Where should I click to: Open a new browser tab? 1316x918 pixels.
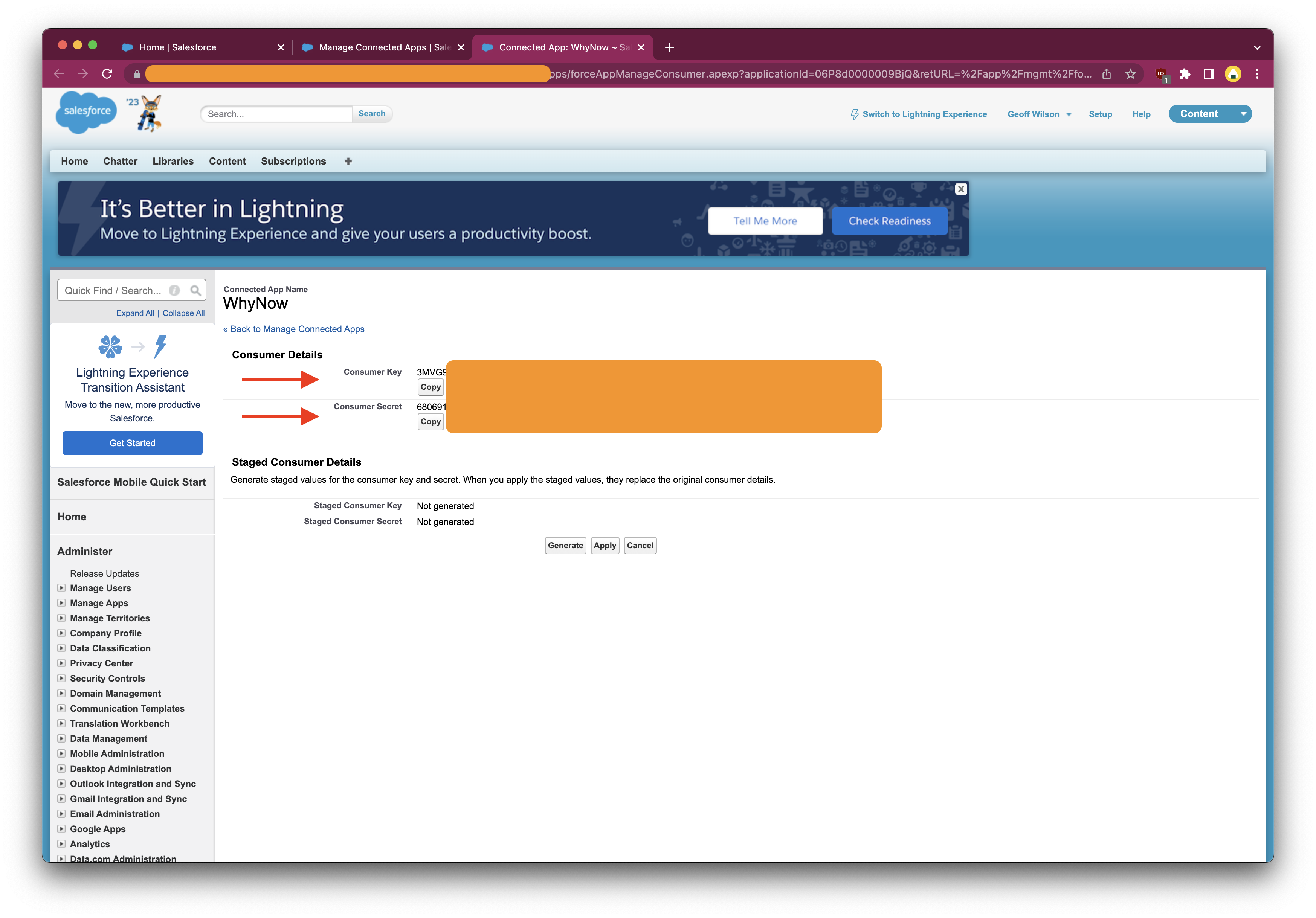tap(669, 47)
